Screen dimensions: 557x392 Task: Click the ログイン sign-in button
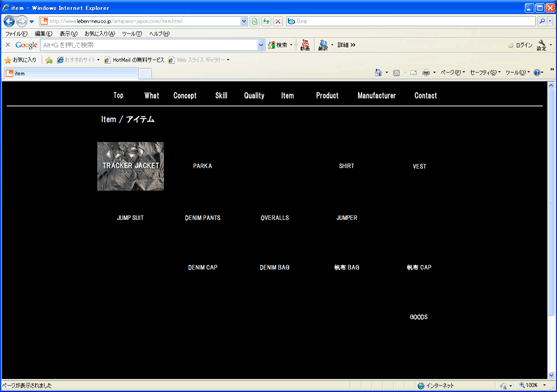point(520,45)
